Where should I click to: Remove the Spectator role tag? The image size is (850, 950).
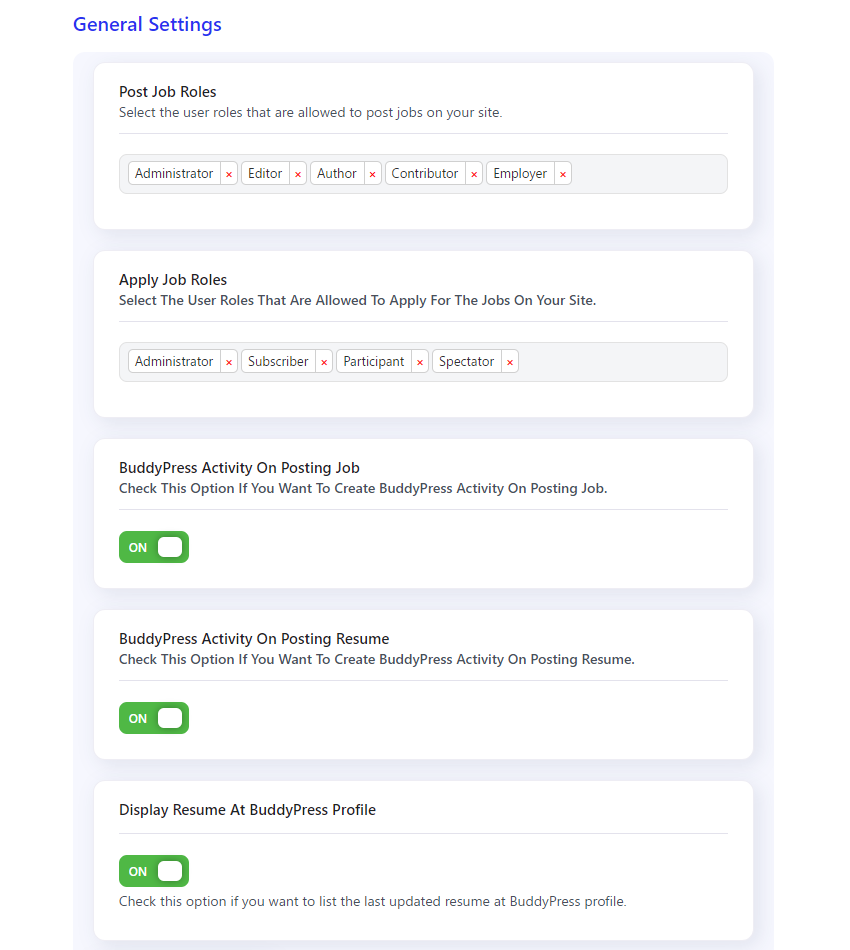point(510,362)
